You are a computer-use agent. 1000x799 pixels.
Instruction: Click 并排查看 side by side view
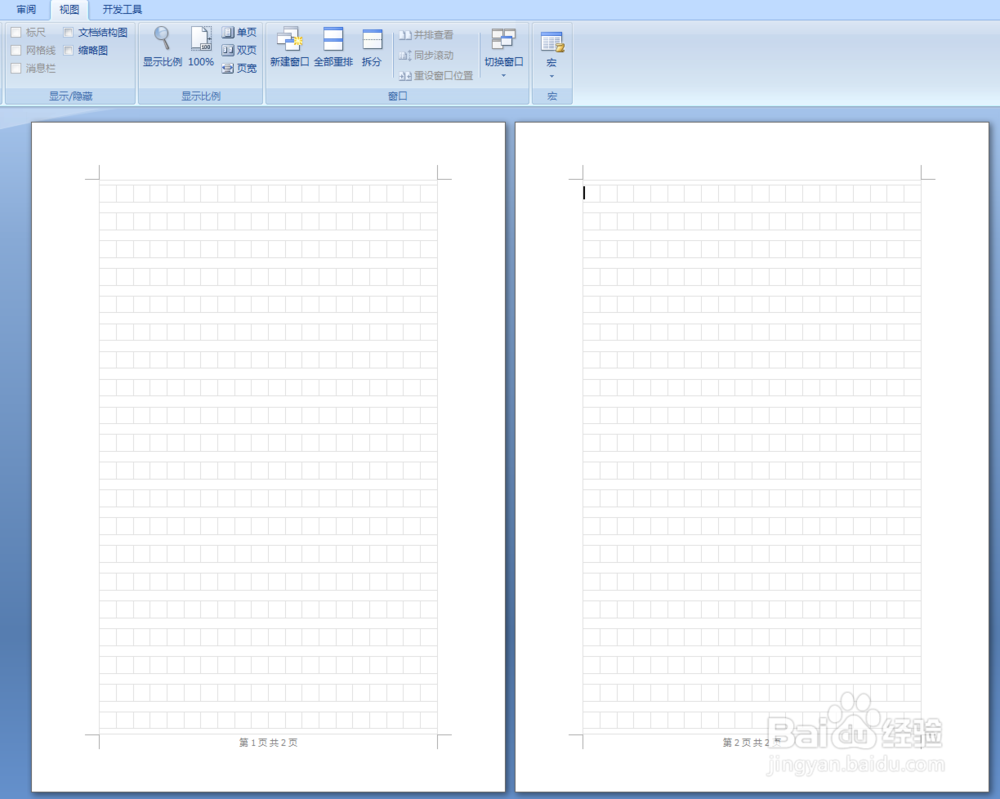(x=426, y=35)
